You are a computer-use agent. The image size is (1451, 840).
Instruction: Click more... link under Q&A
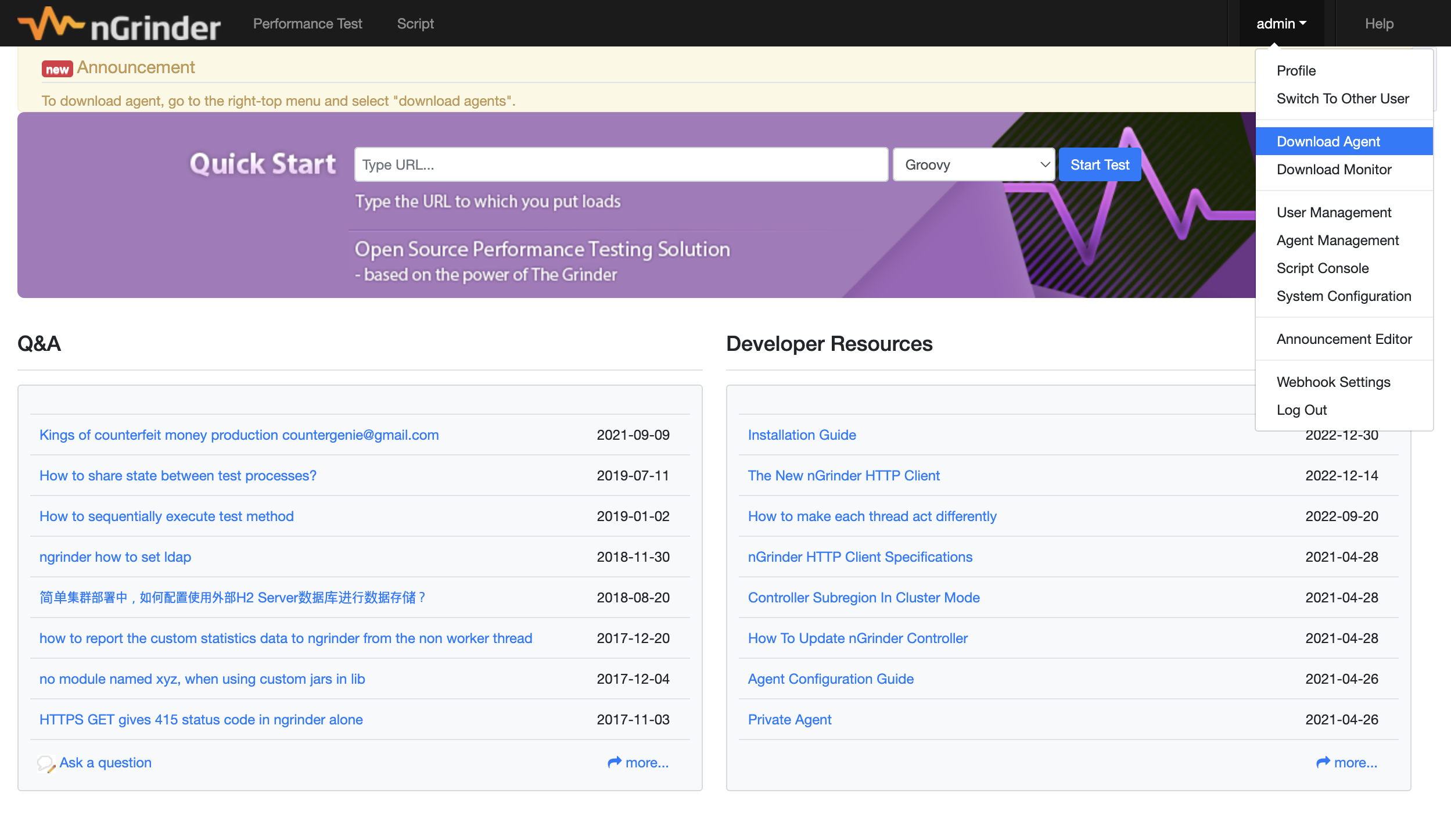(x=647, y=763)
